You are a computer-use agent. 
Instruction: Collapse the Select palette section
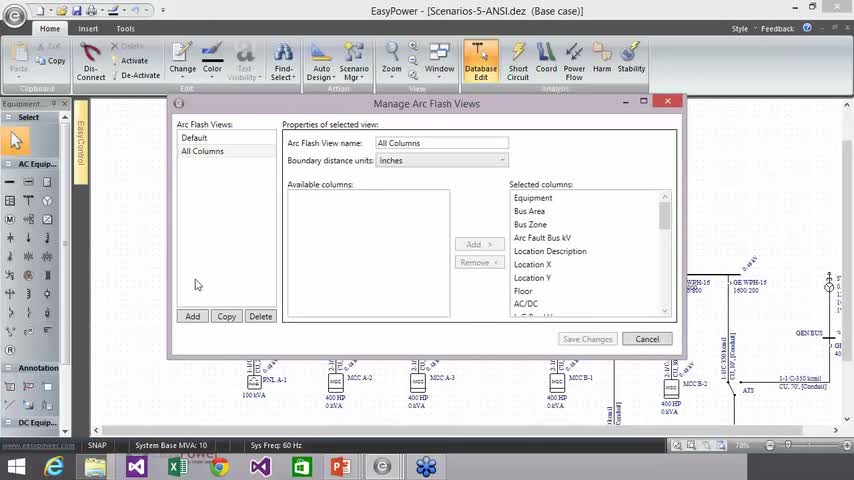click(x=9, y=117)
